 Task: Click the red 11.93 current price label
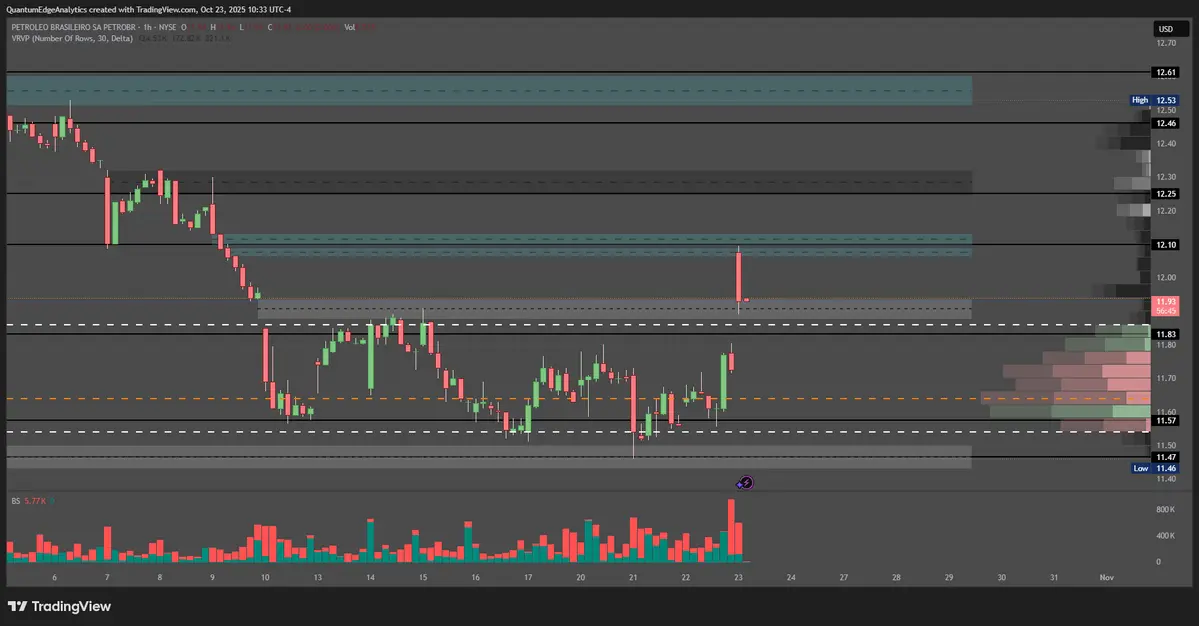[1166, 307]
